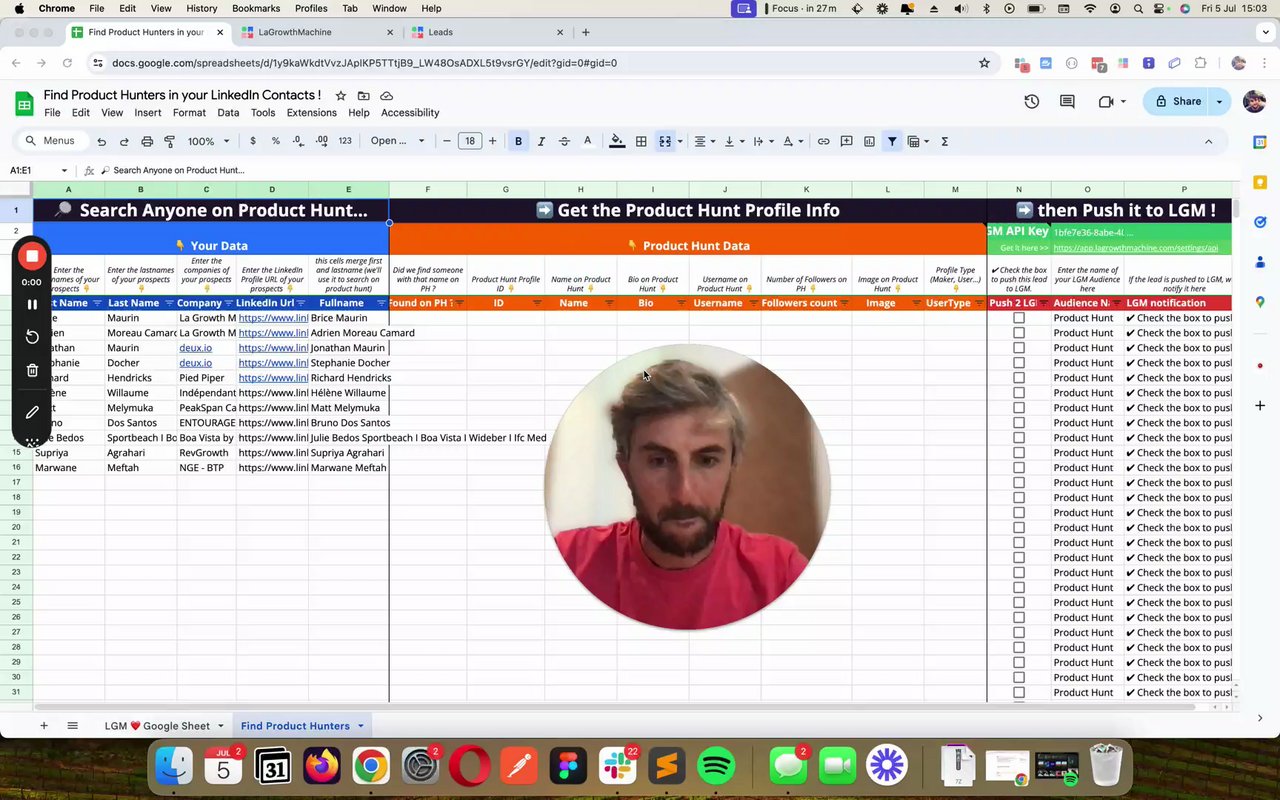
Task: Open app.lagrowthmachine.com settings link
Action: point(1136,248)
